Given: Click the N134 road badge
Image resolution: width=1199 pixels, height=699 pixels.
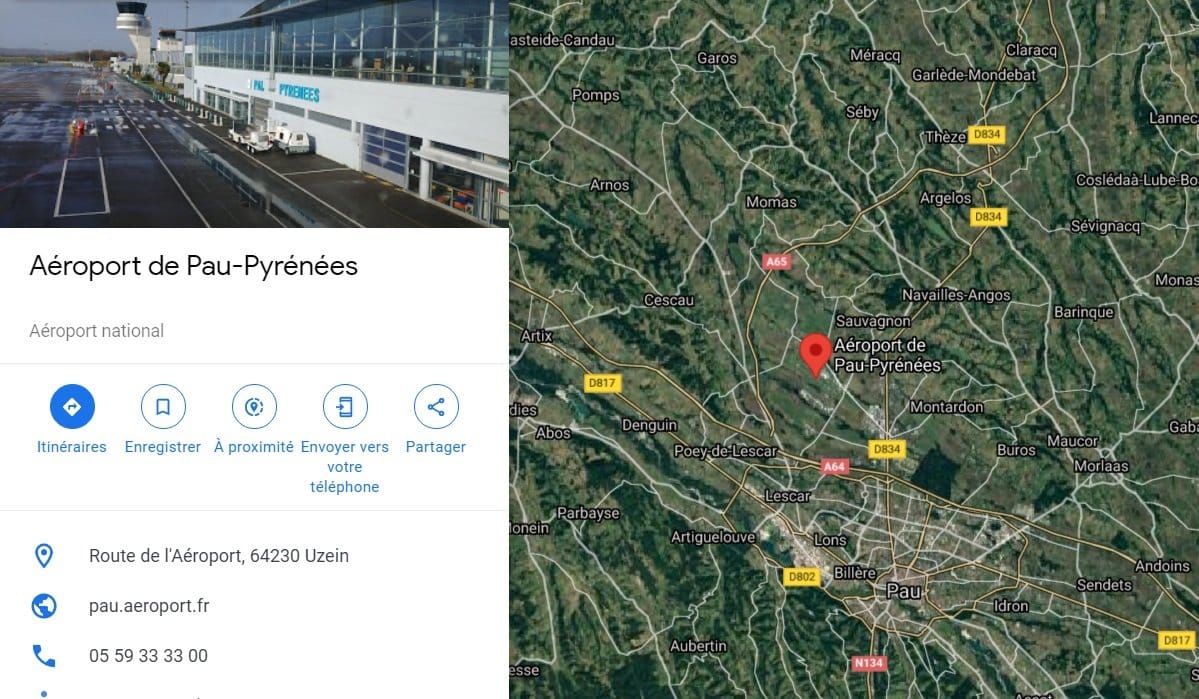Looking at the screenshot, I should click(x=869, y=662).
